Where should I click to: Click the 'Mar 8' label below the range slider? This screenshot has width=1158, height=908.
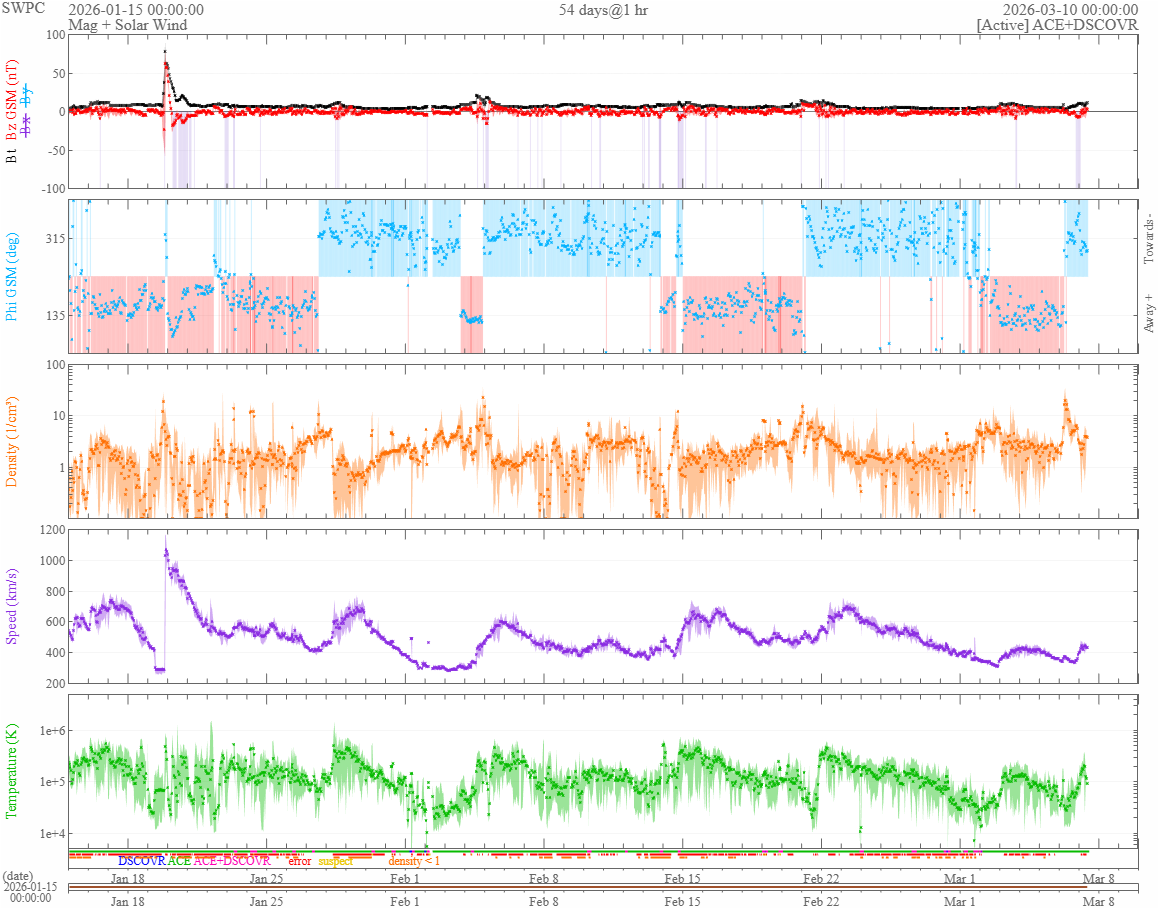[1099, 901]
